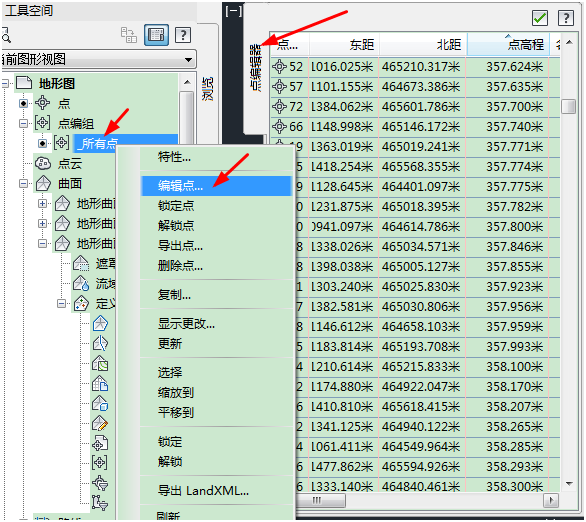
Task: Switch to the 浏览 vertical tab
Action: [x=207, y=89]
